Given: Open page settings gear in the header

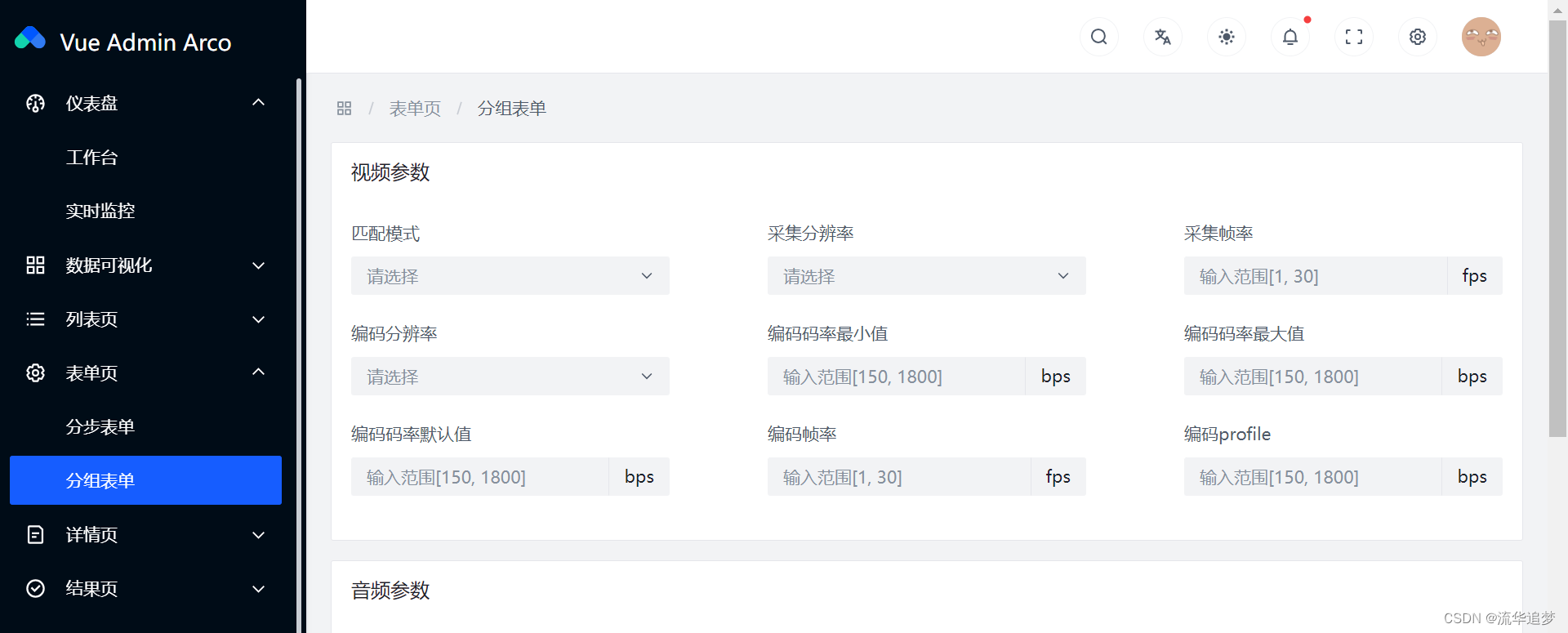Looking at the screenshot, I should click(1418, 37).
